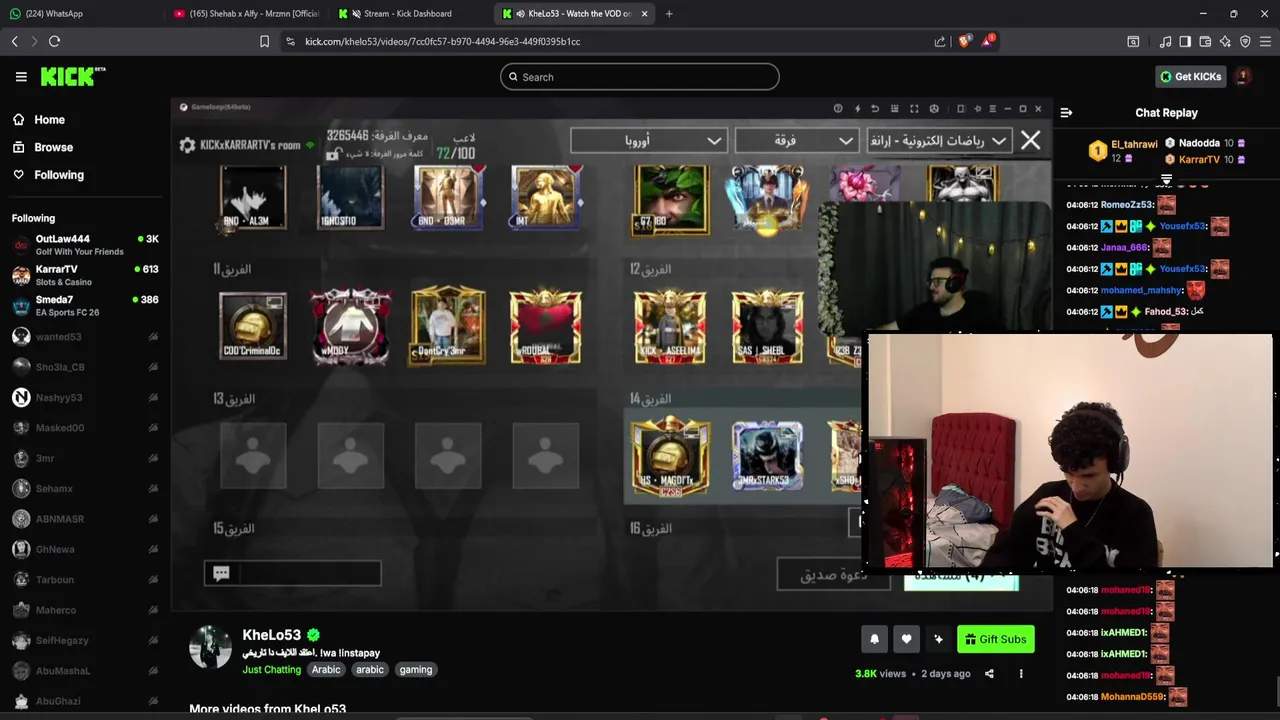Unmute the Stream - Kick Dashboard tab audio icon
Screen dimensions: 1280x720
point(356,14)
